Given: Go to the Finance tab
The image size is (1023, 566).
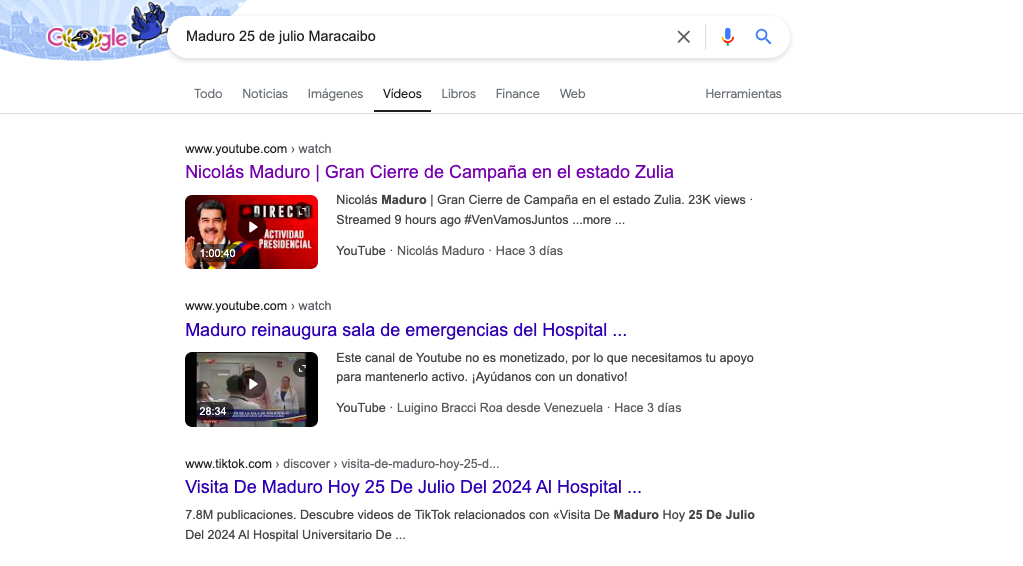Looking at the screenshot, I should coord(517,94).
